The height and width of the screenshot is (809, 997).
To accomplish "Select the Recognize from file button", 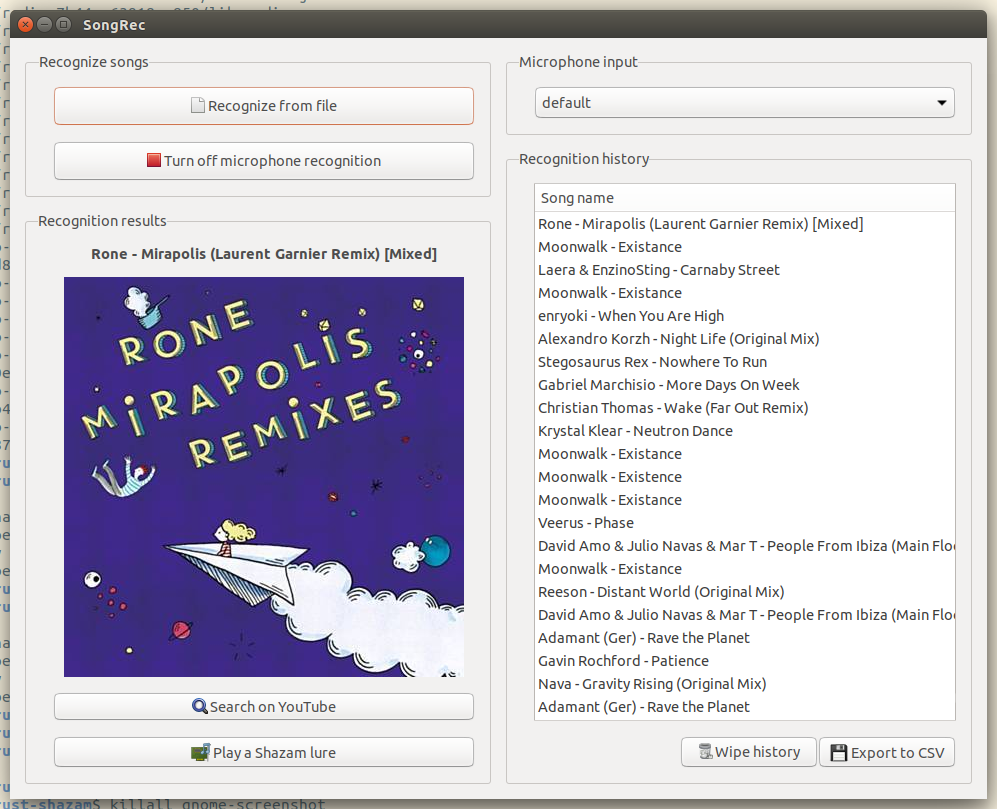I will coord(263,105).
